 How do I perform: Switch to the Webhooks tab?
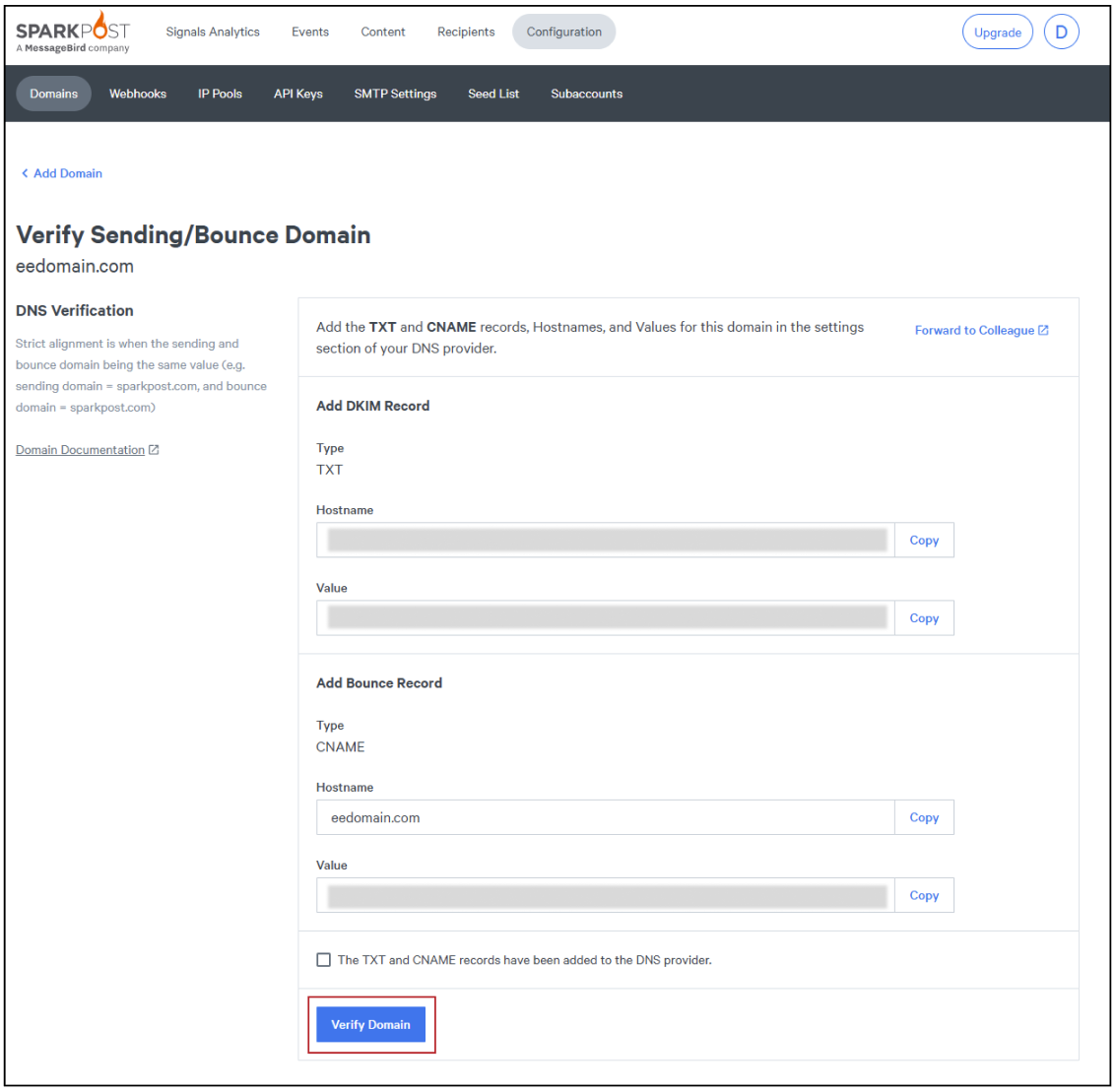pyautogui.click(x=138, y=94)
